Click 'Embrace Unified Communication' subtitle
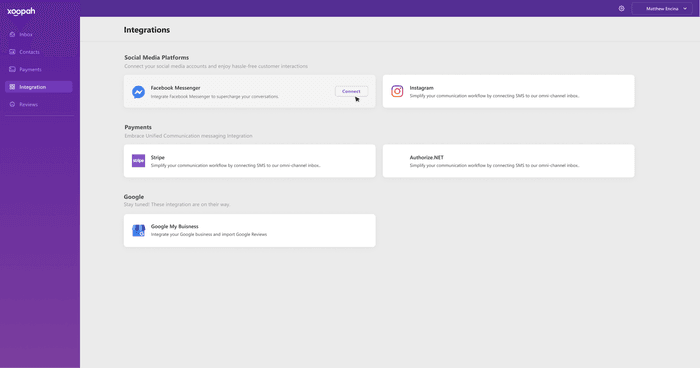Viewport: 700px width, 368px height. (x=188, y=136)
